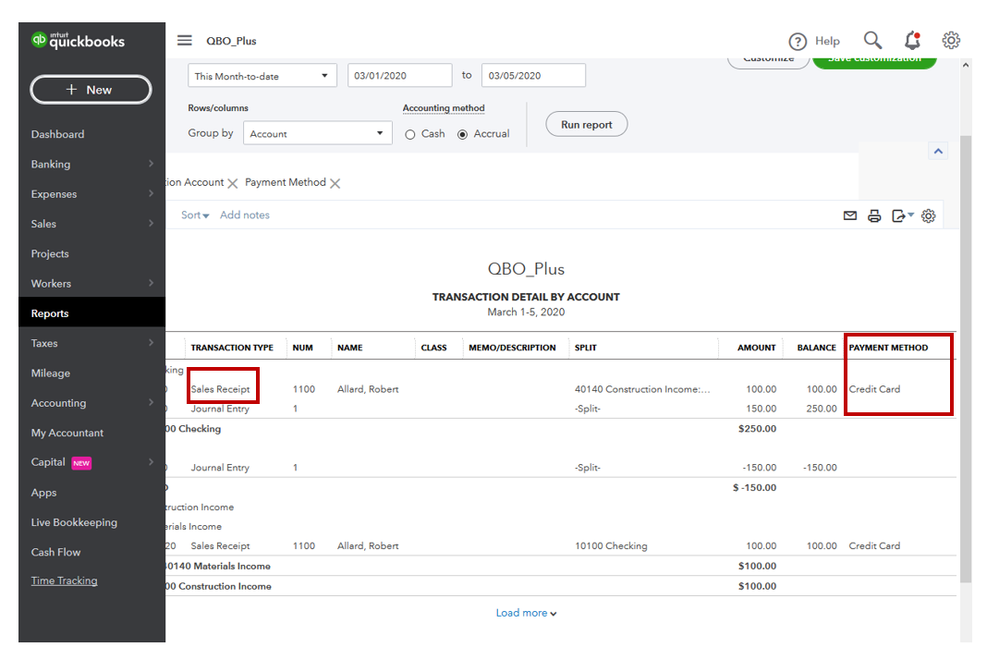
Task: Open the Sales Receipt under Checking
Action: click(x=220, y=389)
